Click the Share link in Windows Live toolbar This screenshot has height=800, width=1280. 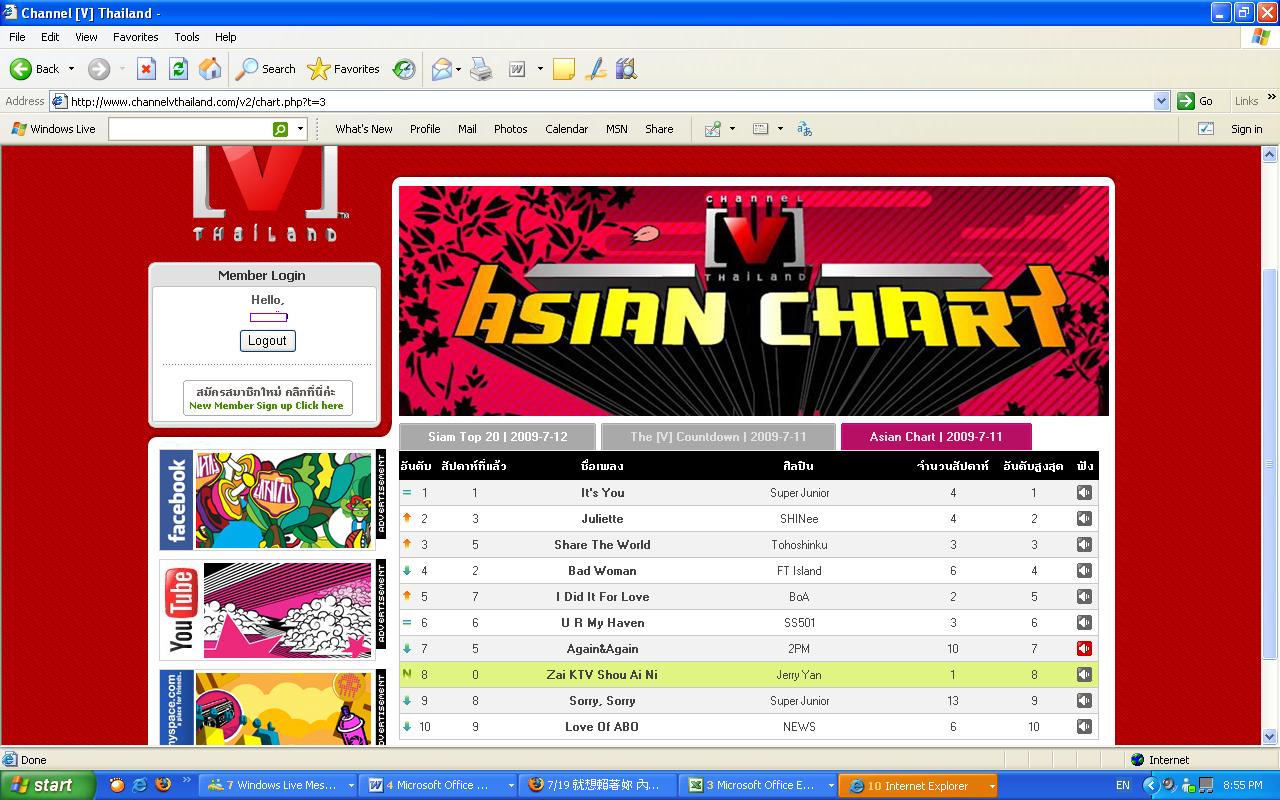(659, 129)
